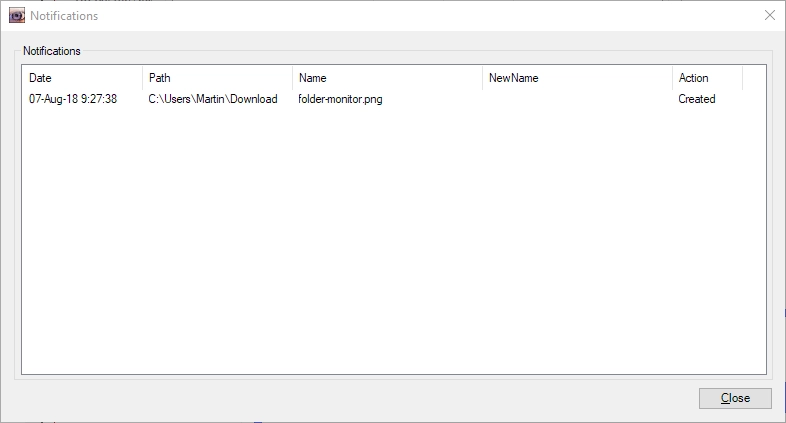Sort by the Name column header
Viewport: 786px width, 423px height.
[x=387, y=78]
